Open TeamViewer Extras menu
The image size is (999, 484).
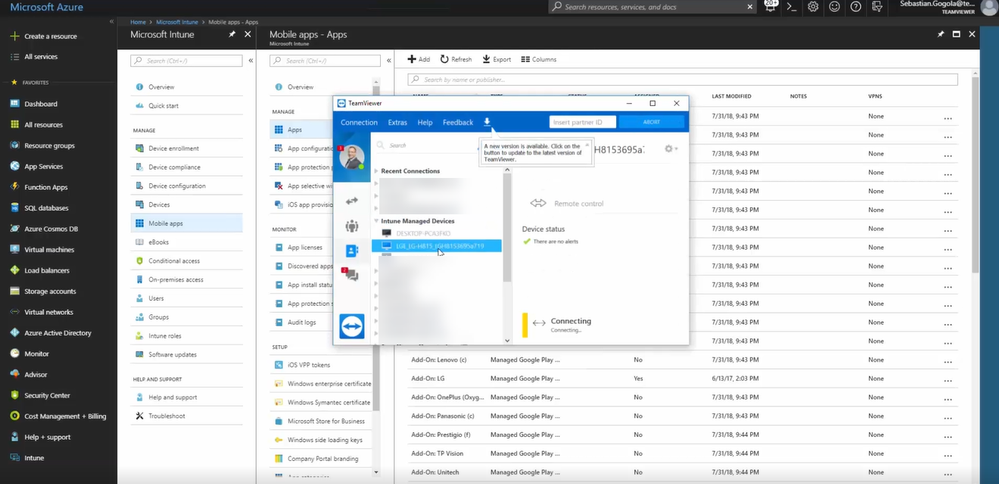coord(398,122)
